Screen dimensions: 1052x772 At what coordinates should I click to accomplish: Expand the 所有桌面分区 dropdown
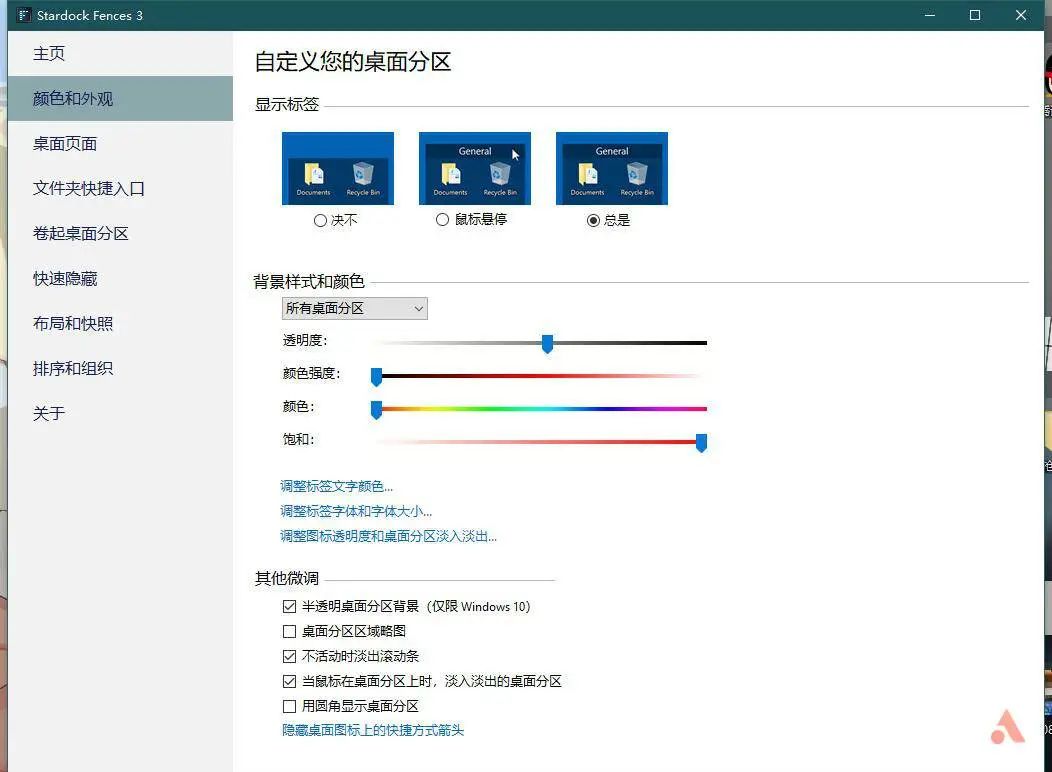[354, 309]
